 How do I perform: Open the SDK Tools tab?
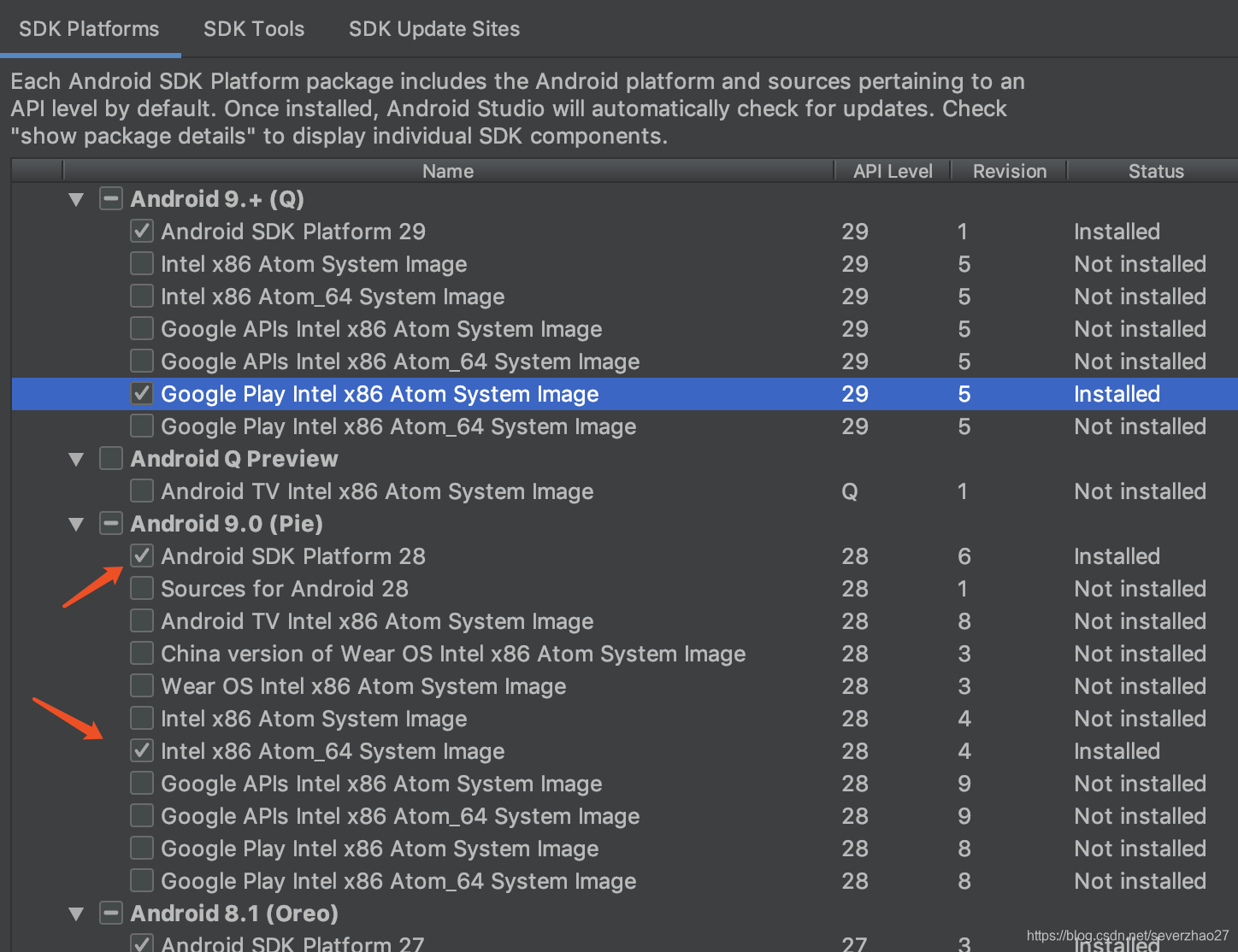[x=254, y=29]
